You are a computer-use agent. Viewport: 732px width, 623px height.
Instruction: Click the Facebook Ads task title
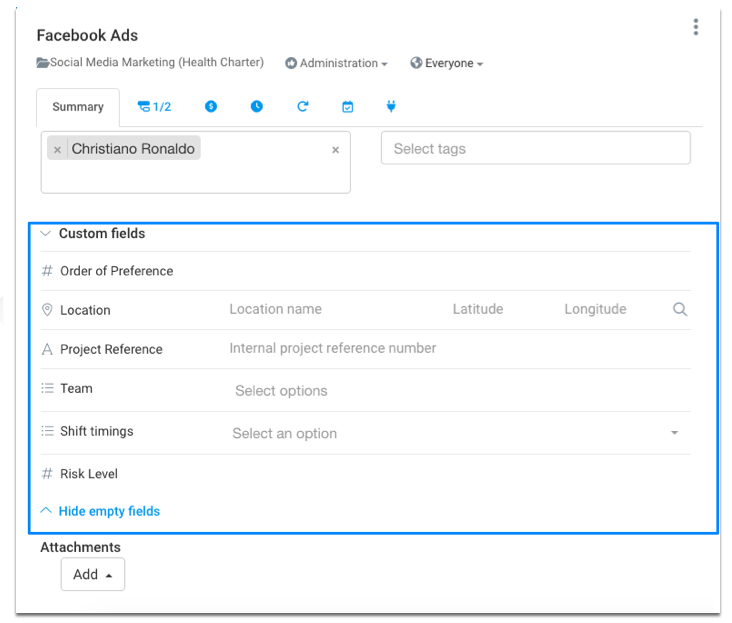[x=87, y=35]
